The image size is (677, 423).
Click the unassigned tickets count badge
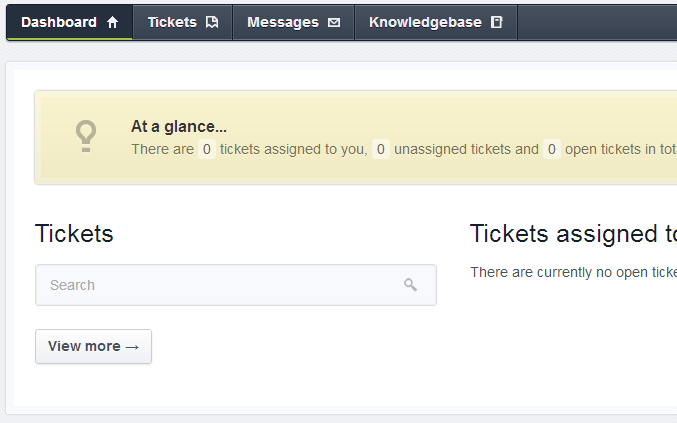tap(381, 149)
